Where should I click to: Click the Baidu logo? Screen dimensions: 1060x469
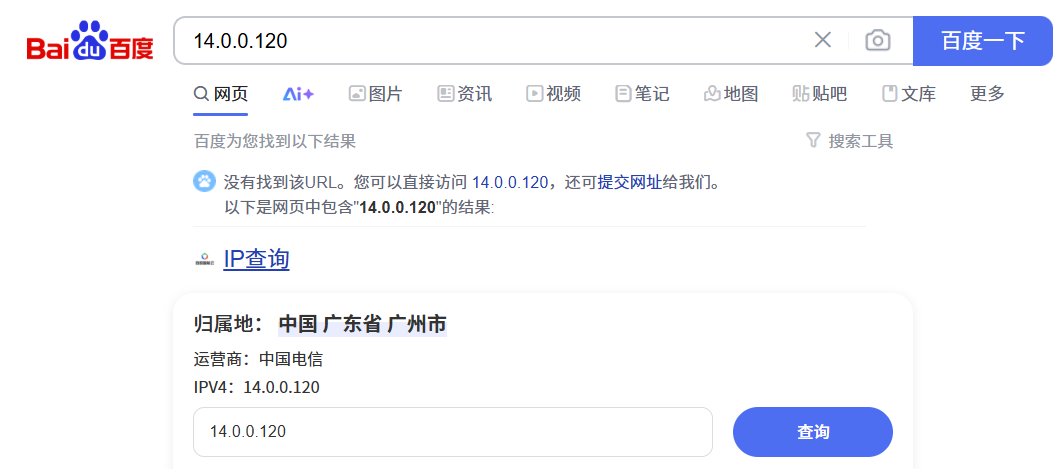point(90,41)
